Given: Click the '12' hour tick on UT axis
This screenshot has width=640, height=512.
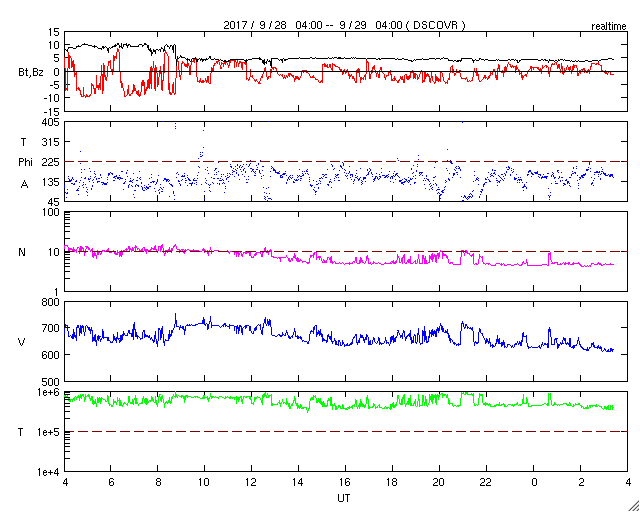Looking at the screenshot, I should click(251, 482).
